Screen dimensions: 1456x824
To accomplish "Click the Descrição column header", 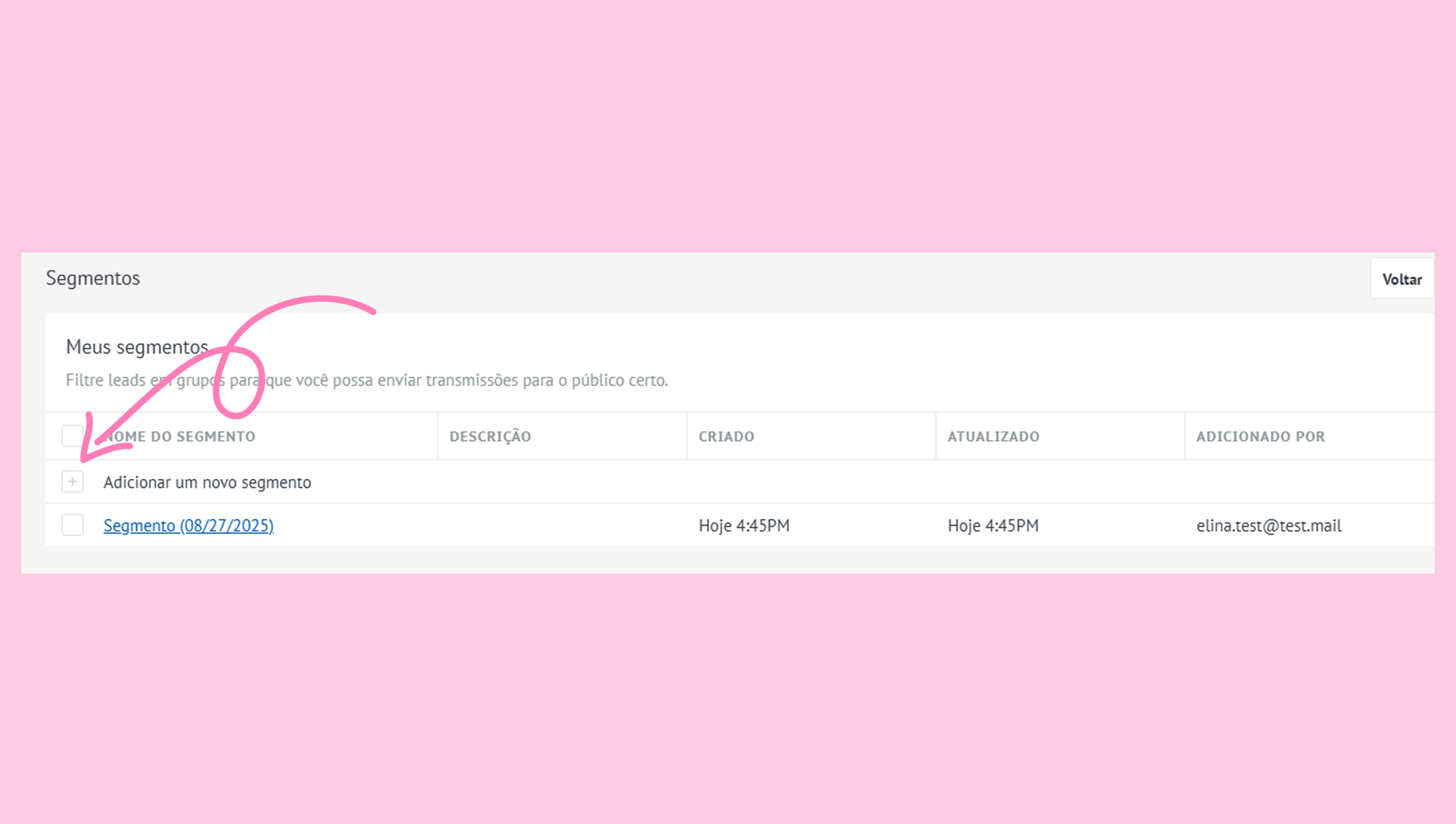I will pos(490,436).
